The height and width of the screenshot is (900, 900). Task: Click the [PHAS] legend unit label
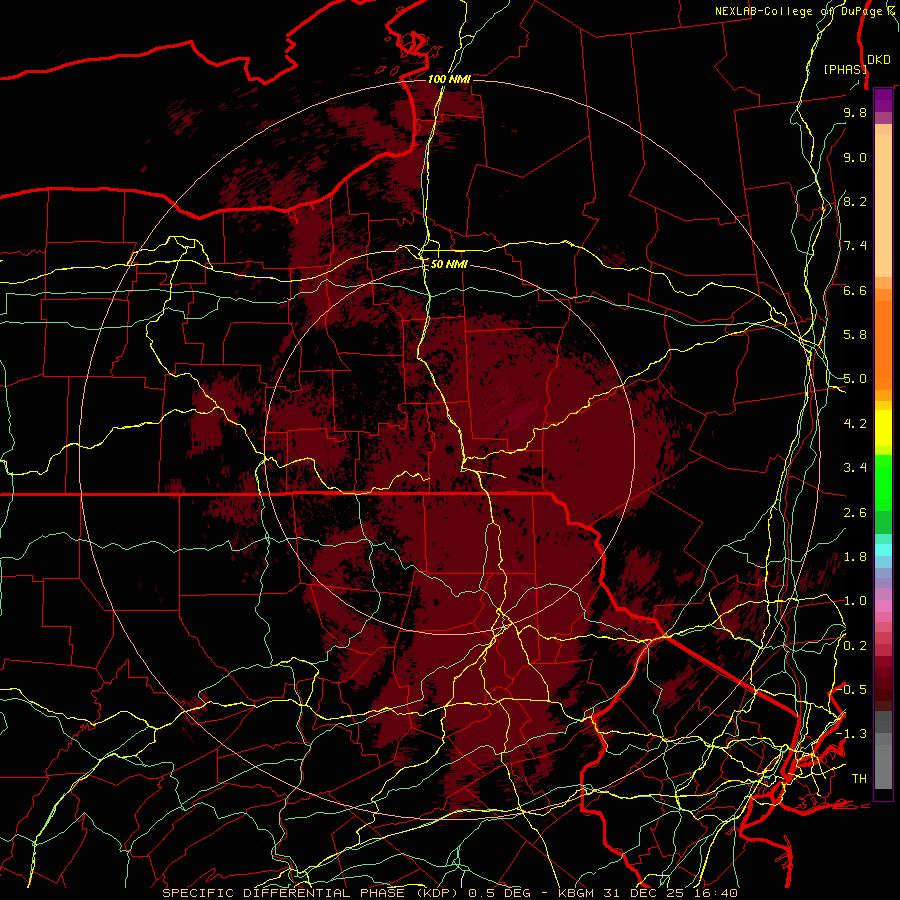[845, 69]
